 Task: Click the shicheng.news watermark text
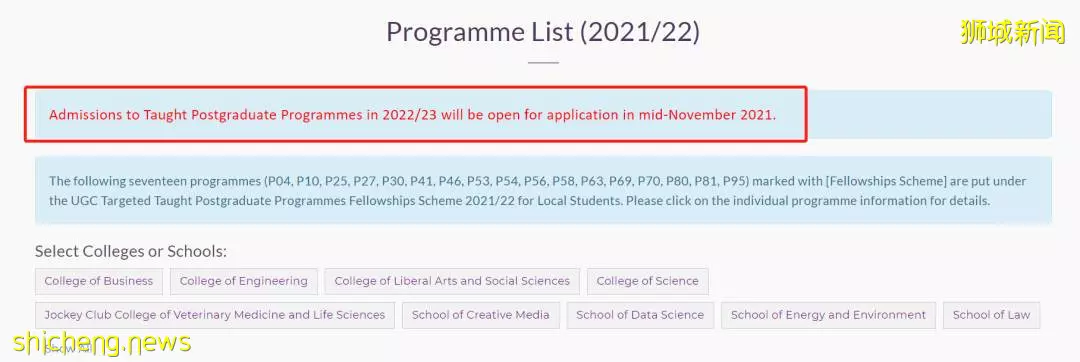102,342
